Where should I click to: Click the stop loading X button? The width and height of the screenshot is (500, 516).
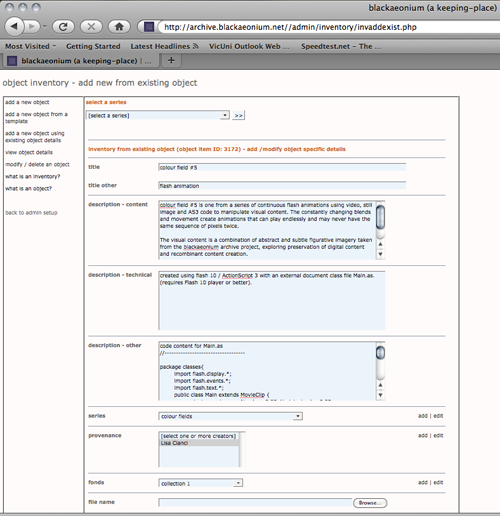[x=91, y=27]
